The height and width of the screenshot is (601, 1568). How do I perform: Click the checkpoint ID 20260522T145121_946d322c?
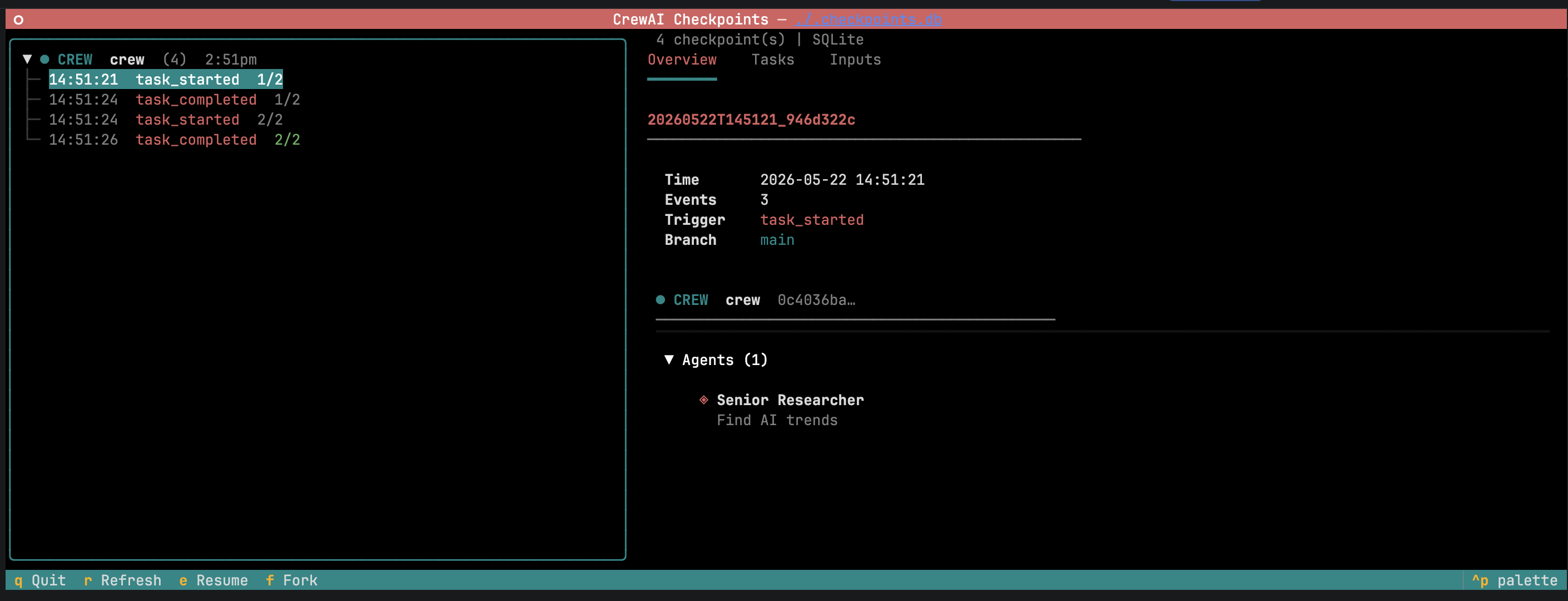[751, 119]
